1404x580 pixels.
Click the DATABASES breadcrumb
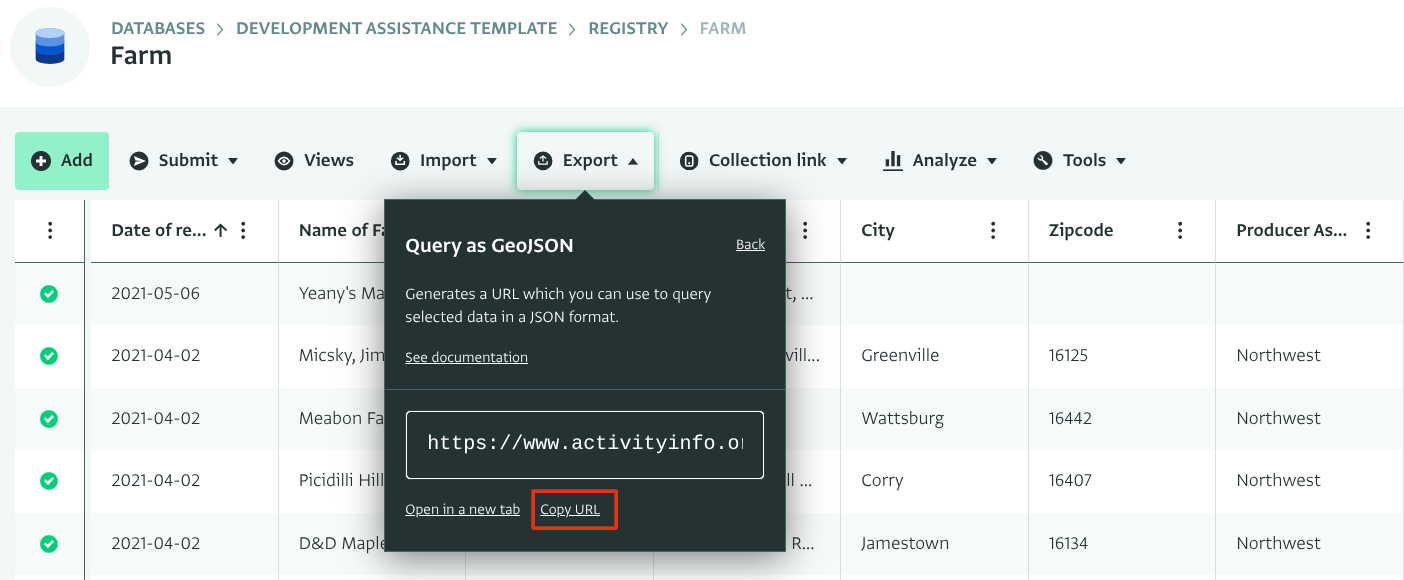pos(158,28)
